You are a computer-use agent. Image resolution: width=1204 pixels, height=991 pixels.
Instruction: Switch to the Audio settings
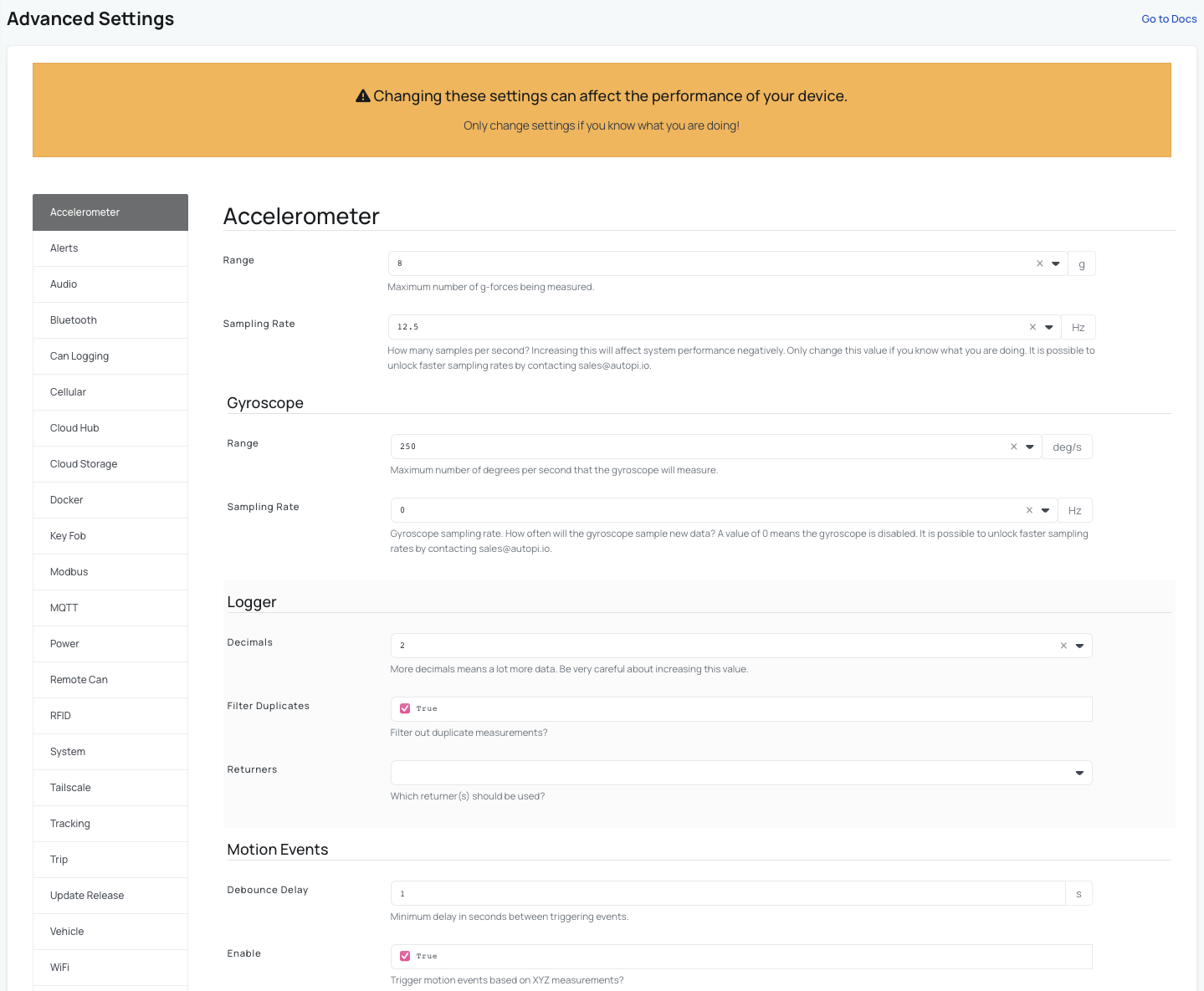110,284
